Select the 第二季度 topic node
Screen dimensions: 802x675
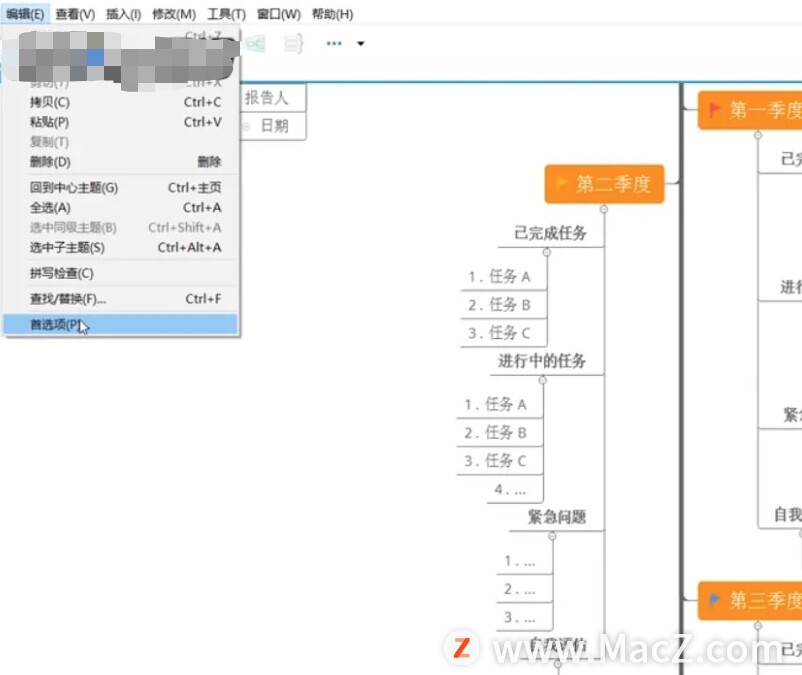pyautogui.click(x=605, y=184)
